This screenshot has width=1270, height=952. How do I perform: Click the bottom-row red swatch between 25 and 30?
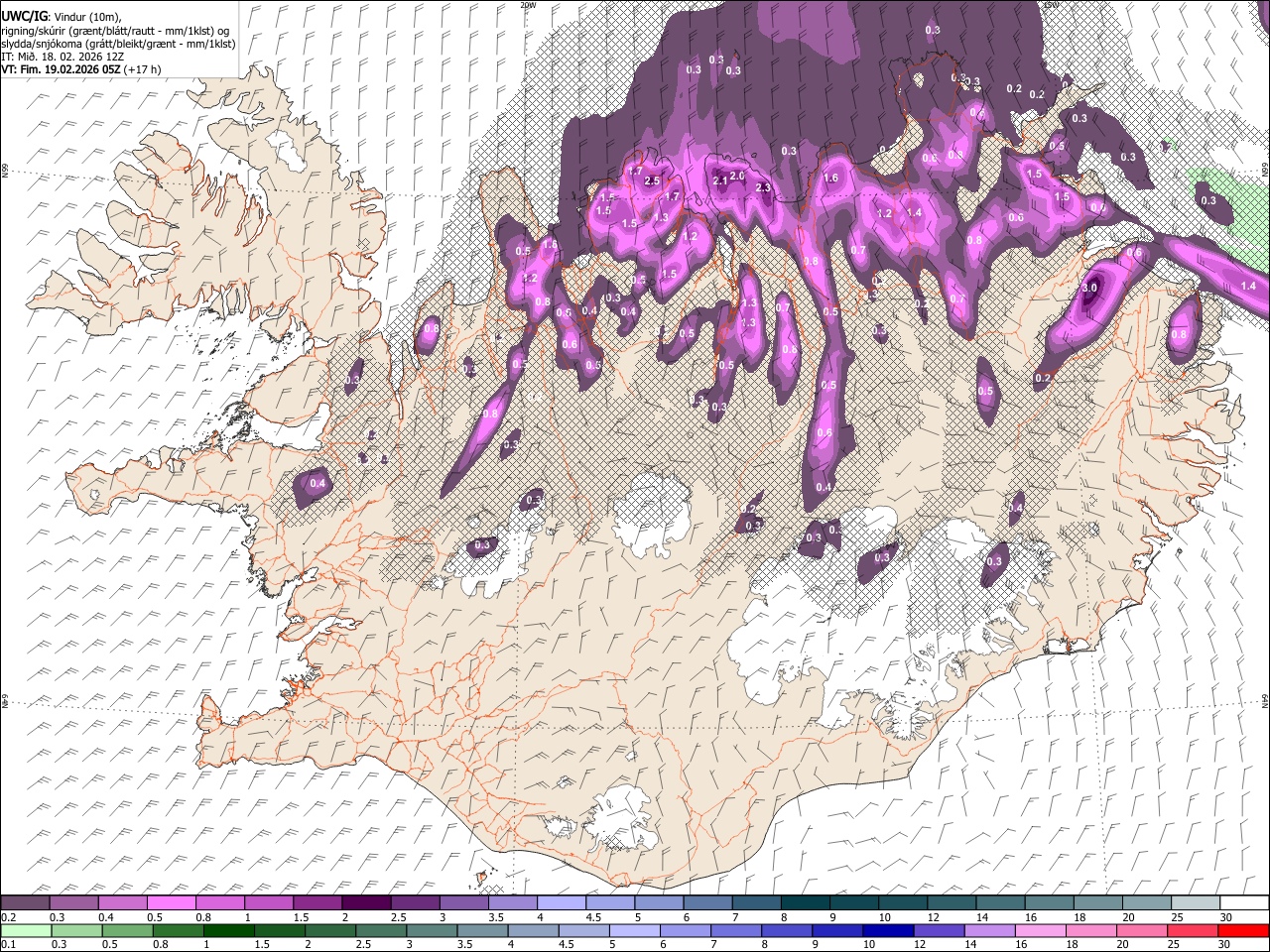click(1192, 930)
